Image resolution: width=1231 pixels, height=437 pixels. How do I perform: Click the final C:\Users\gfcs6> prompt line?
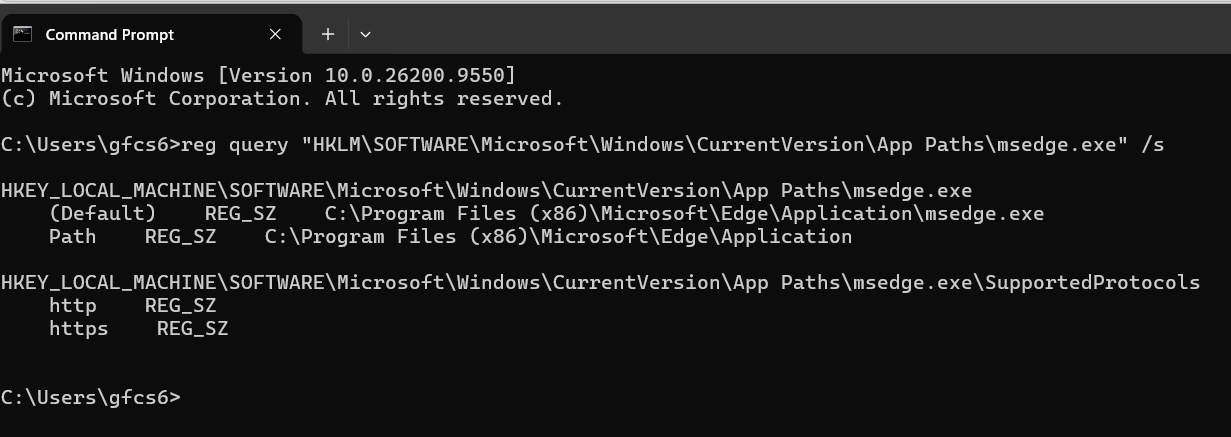[x=91, y=398]
